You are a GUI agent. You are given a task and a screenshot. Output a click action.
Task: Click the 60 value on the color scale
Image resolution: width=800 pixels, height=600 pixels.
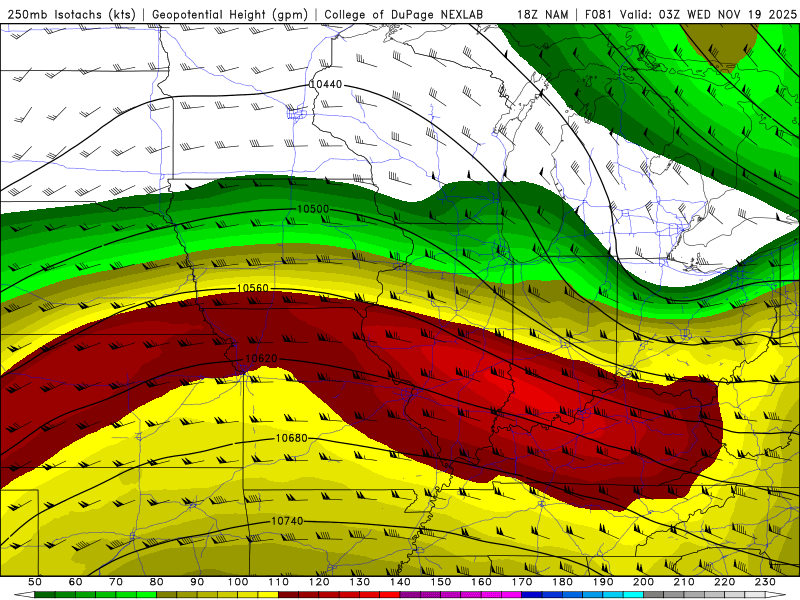[x=76, y=582]
